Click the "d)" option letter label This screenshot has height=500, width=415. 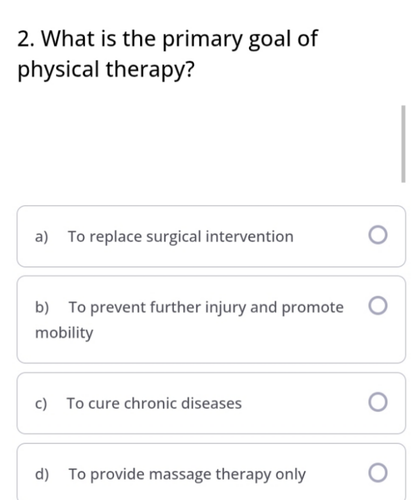[x=42, y=474]
